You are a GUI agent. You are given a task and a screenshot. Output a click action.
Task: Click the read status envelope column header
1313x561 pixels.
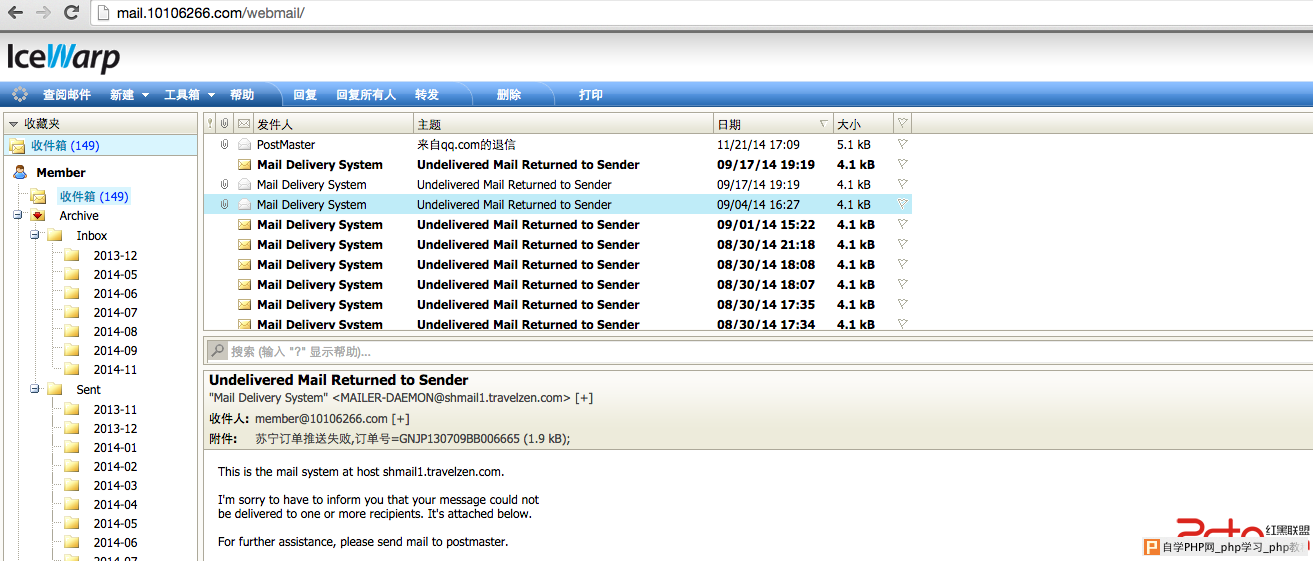click(x=244, y=124)
